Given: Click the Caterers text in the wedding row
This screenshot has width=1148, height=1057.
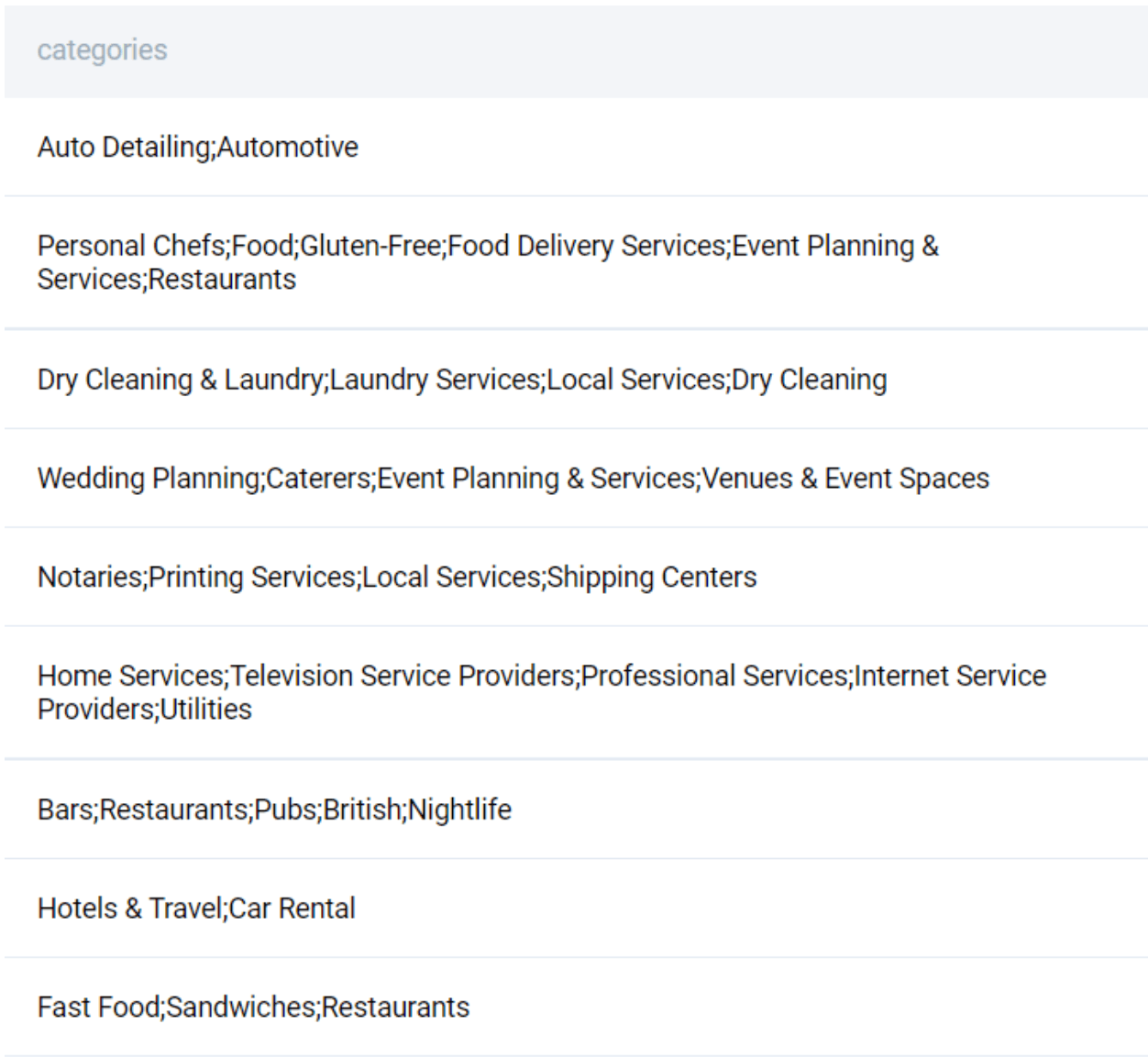Looking at the screenshot, I should pyautogui.click(x=319, y=478).
